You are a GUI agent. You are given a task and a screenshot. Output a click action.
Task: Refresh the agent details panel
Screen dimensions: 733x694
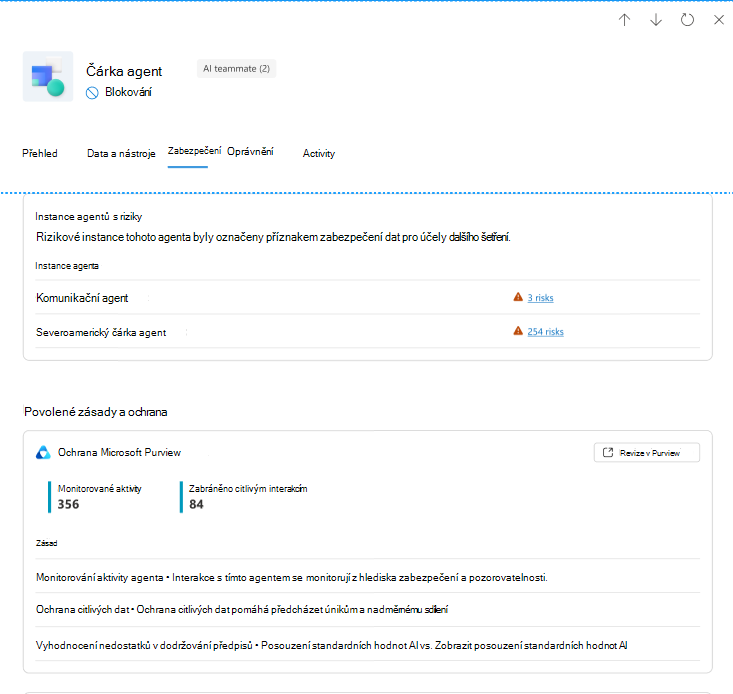[687, 20]
